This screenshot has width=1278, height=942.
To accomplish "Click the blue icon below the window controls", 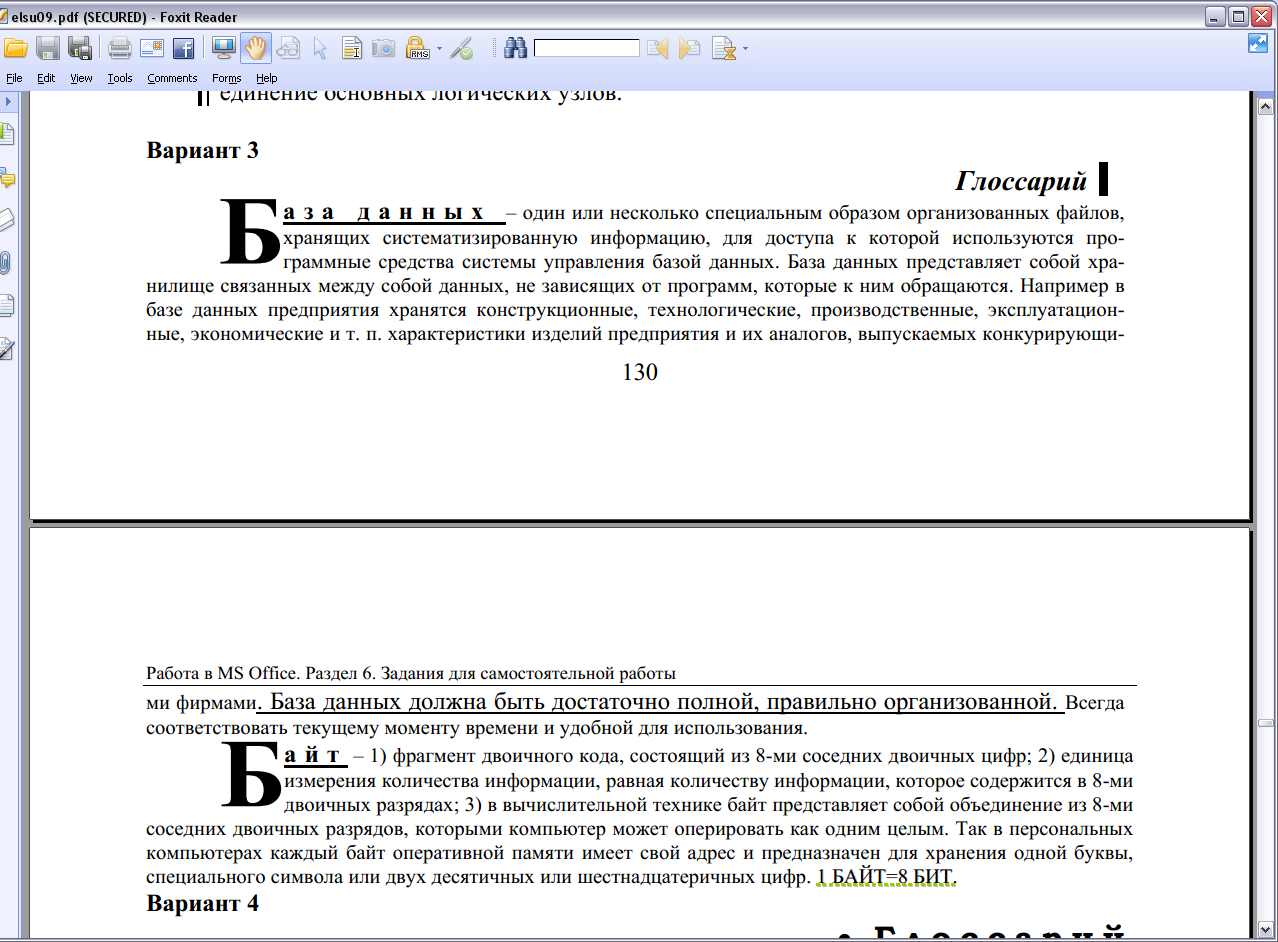I will [x=1258, y=43].
